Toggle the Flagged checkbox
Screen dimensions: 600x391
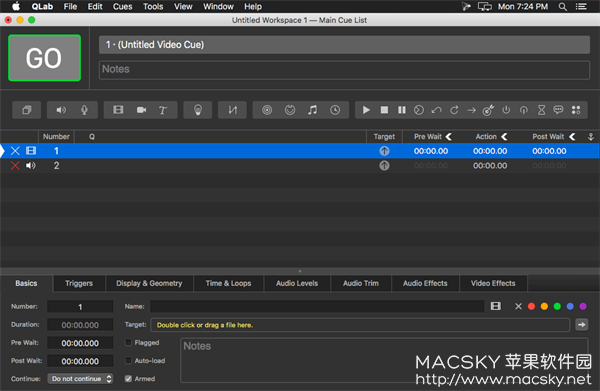tap(129, 343)
